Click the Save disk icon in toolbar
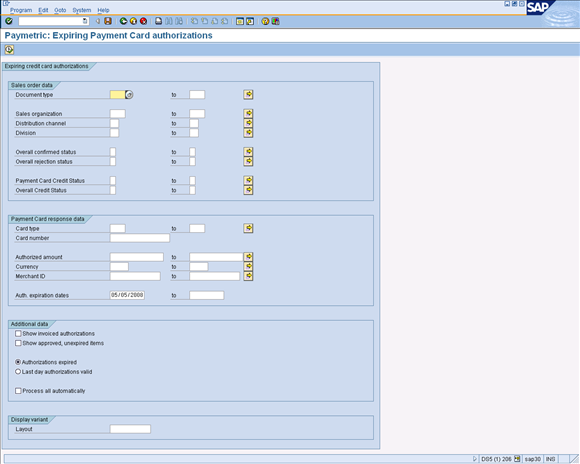The height and width of the screenshot is (464, 580). click(x=108, y=21)
